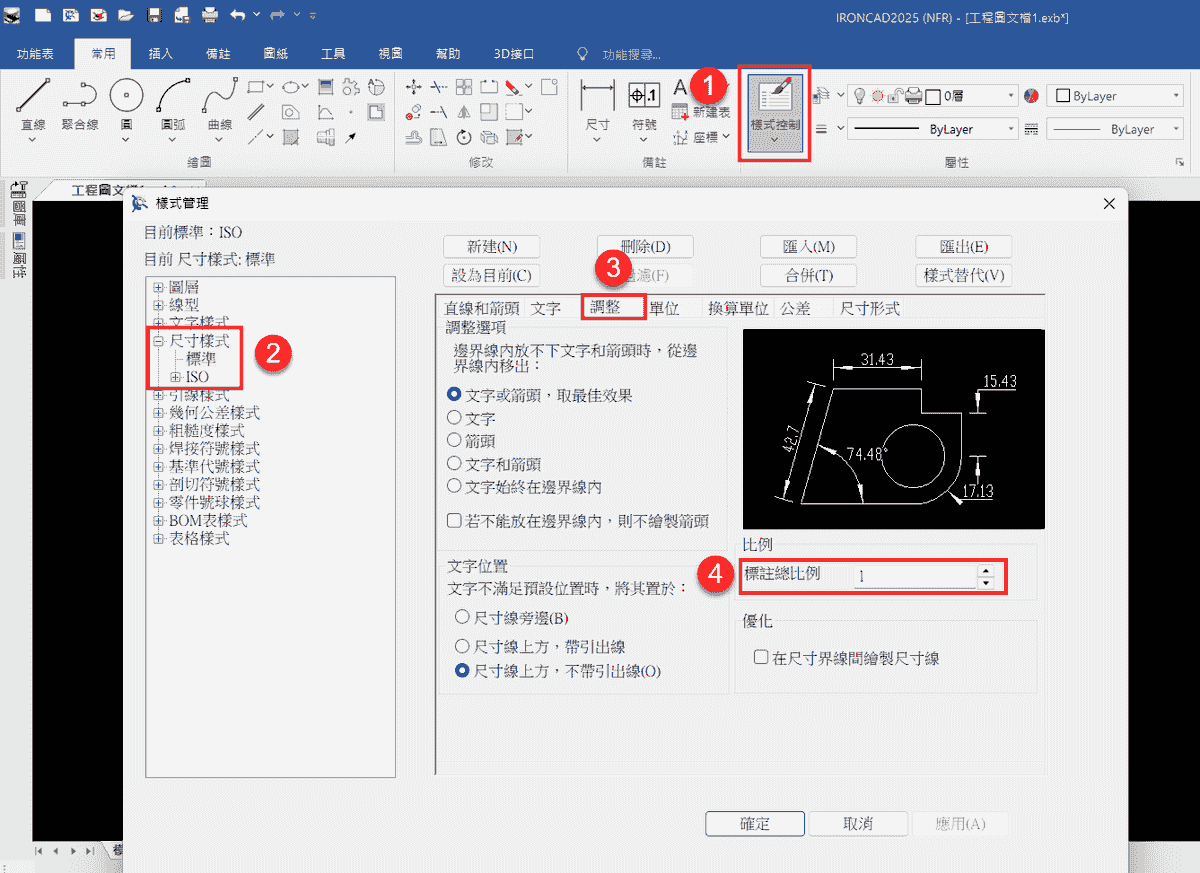
Task: Click the rotate icon in 修改 group
Action: (464, 137)
